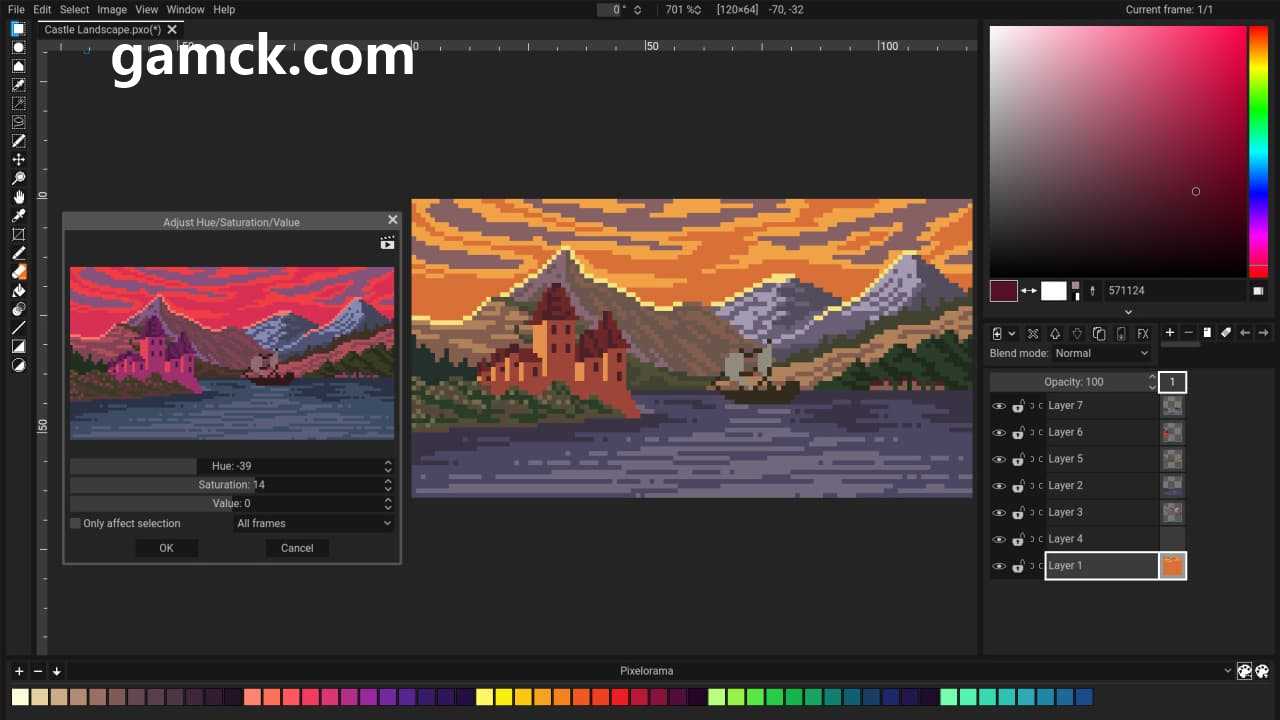Move the layer up with arrow icon
This screenshot has width=1280, height=720.
click(1055, 334)
